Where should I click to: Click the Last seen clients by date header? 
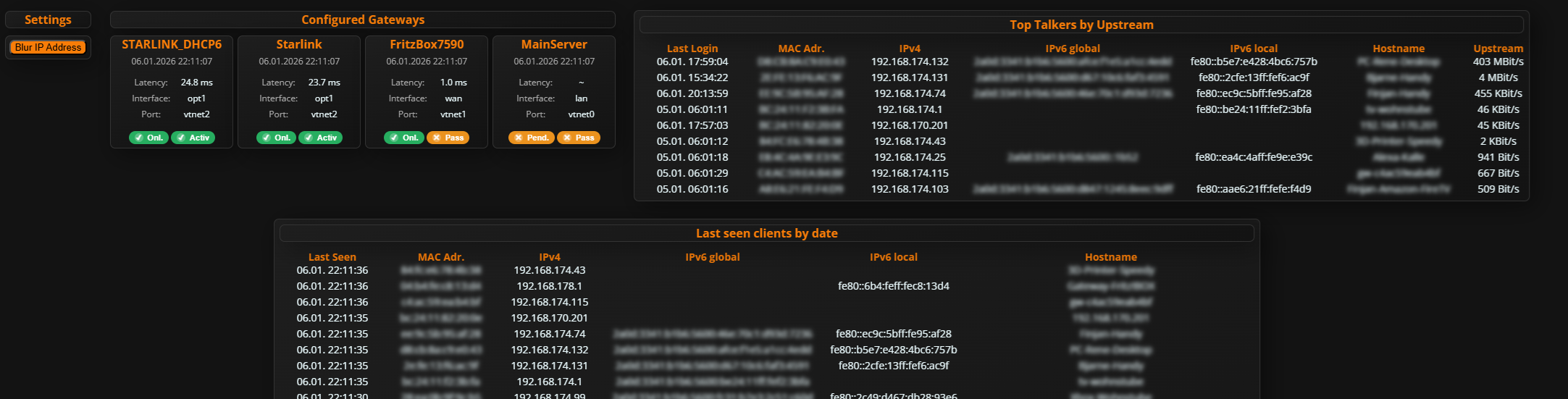[766, 233]
